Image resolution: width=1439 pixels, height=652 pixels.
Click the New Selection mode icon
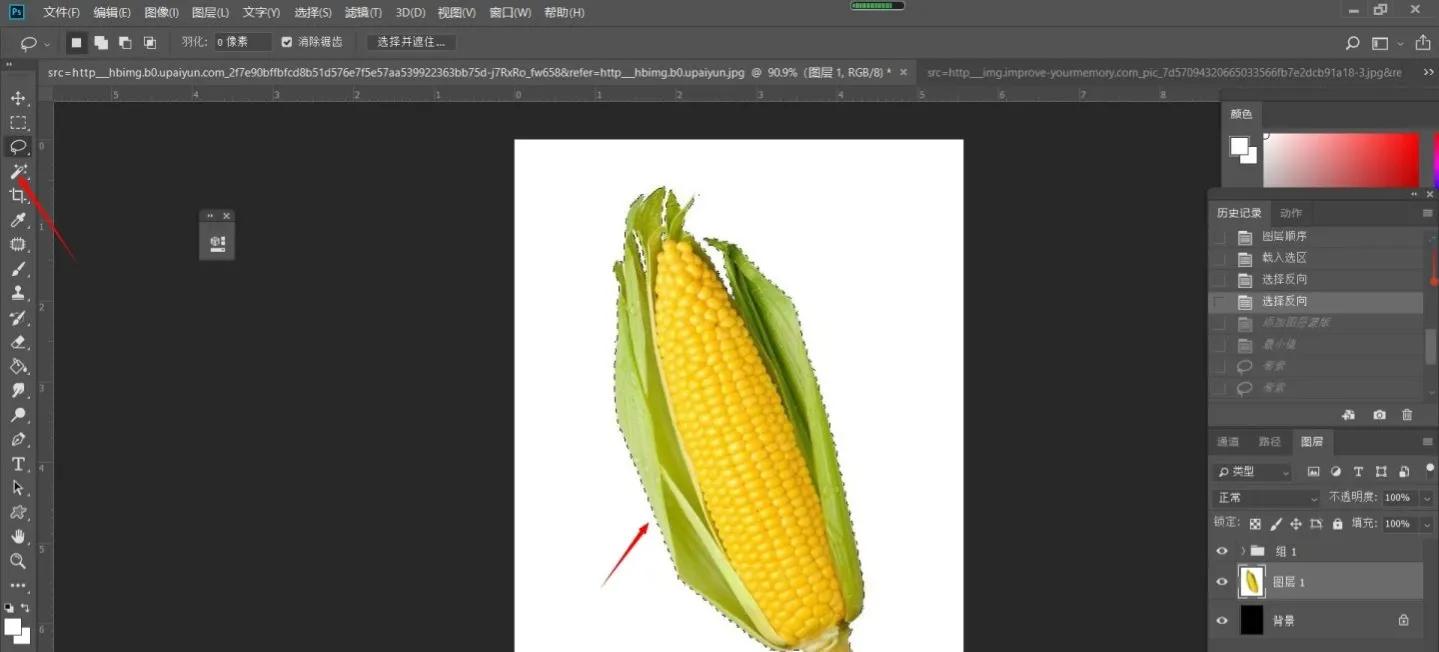76,42
